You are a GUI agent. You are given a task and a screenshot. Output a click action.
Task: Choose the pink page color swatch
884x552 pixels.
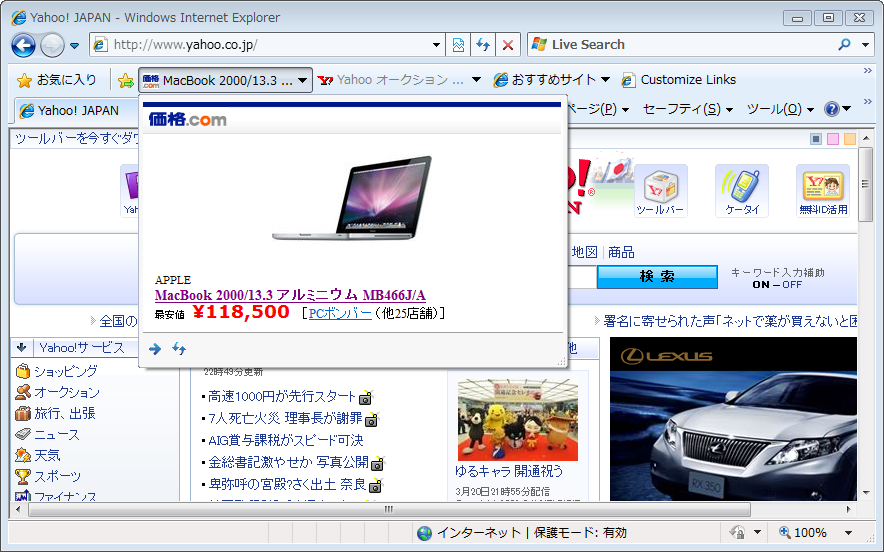tap(833, 139)
